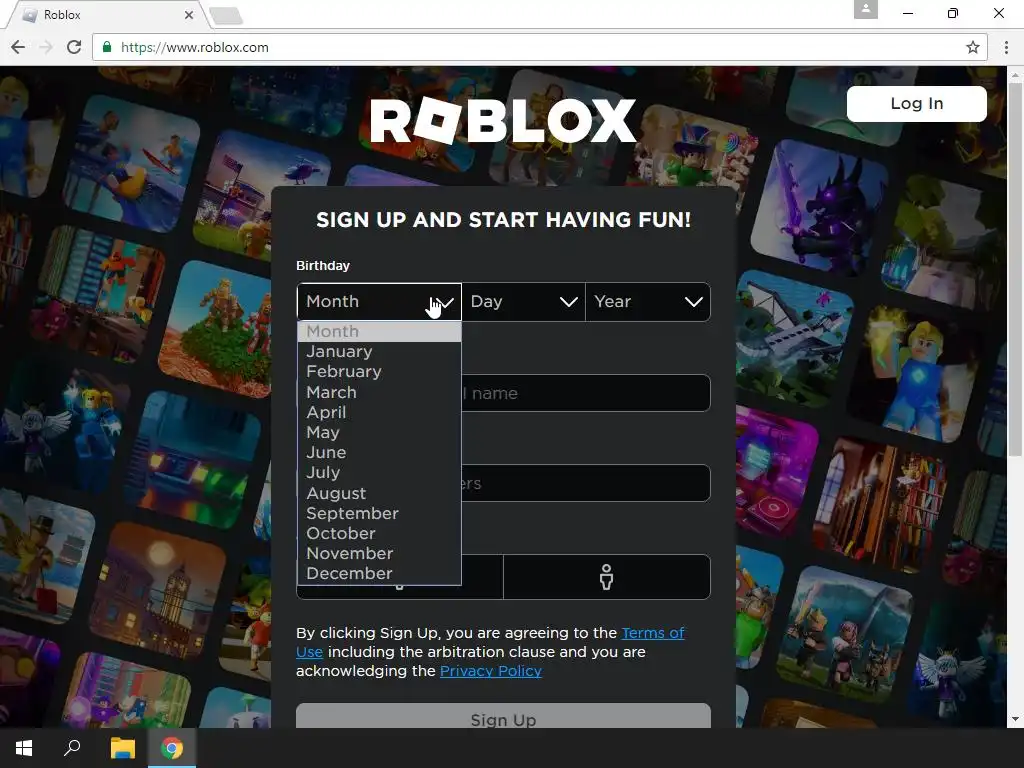This screenshot has height=768, width=1024.
Task: Click the crashed airplane game thumbnail
Action: click(x=793, y=336)
